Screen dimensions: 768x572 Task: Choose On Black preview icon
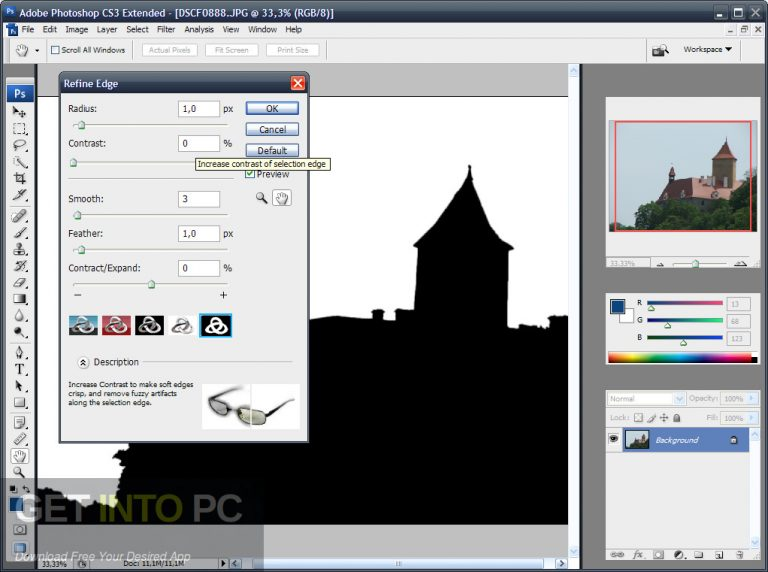point(149,325)
